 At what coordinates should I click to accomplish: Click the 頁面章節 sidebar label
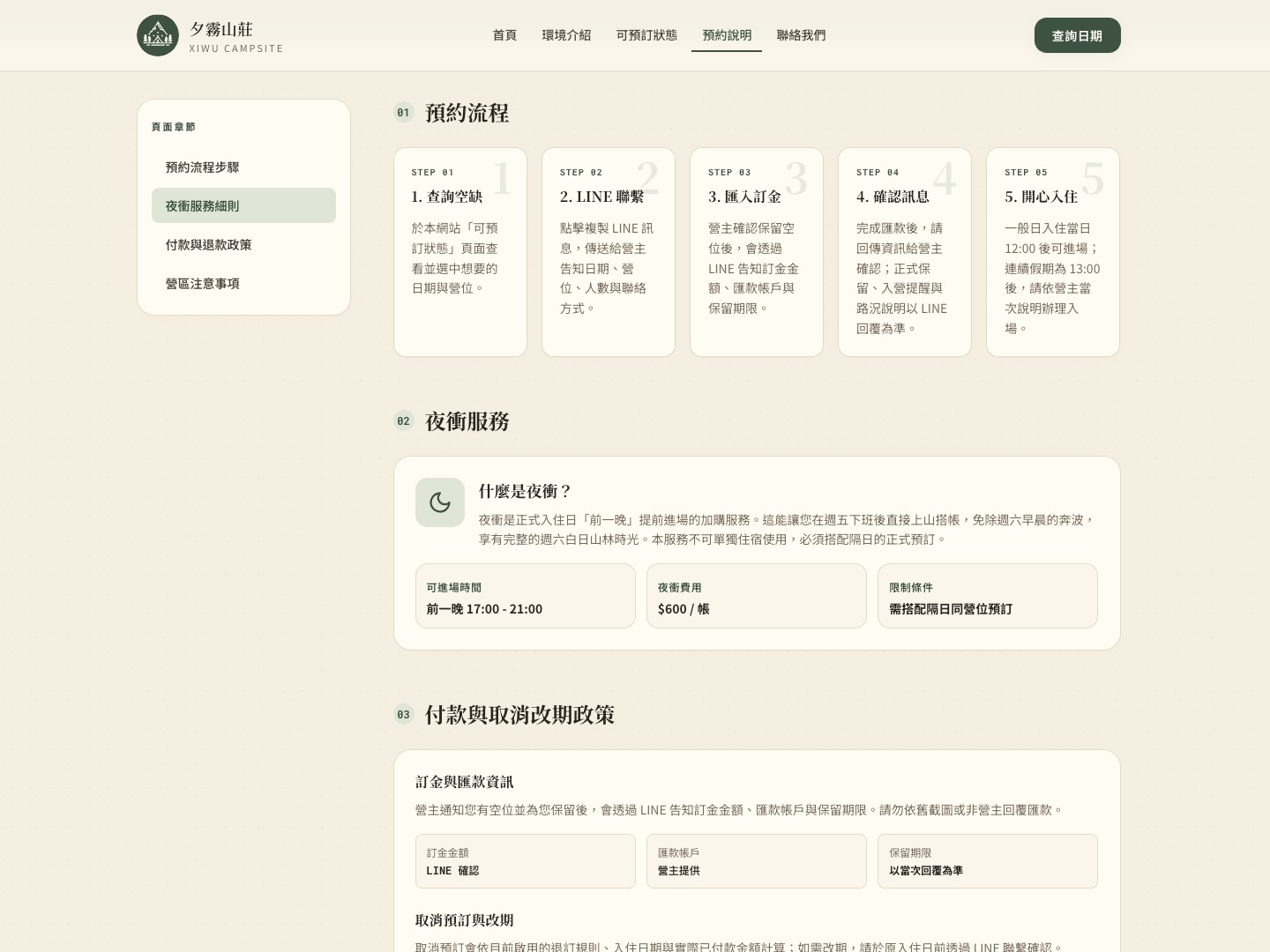[174, 127]
